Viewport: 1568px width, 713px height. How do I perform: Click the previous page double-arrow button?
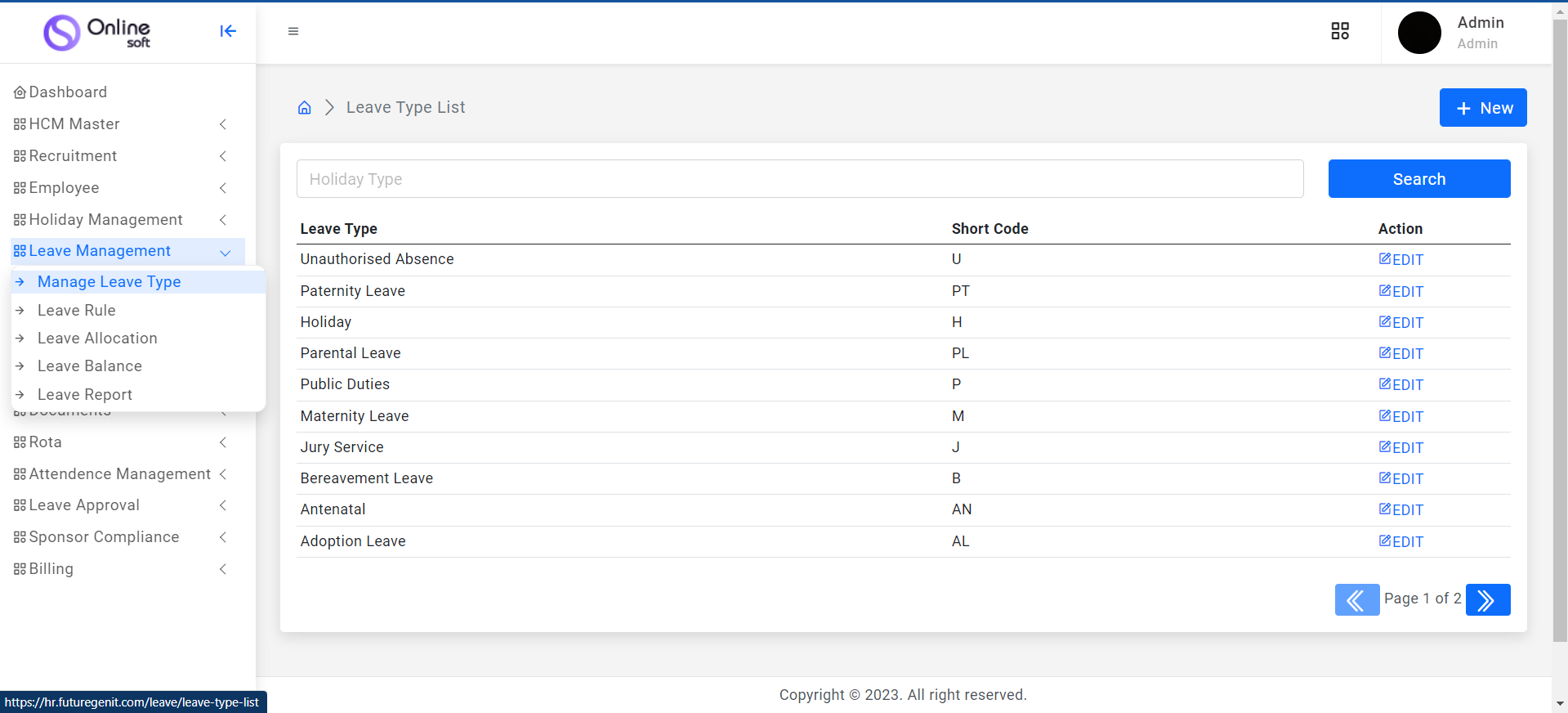click(x=1356, y=599)
